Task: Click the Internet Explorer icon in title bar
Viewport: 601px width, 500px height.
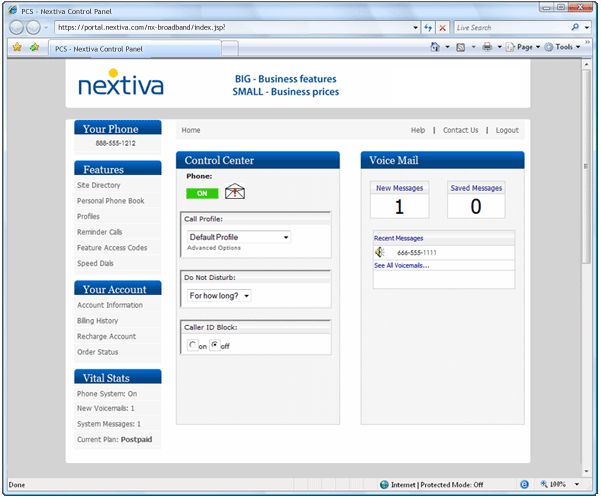Action: (x=13, y=10)
